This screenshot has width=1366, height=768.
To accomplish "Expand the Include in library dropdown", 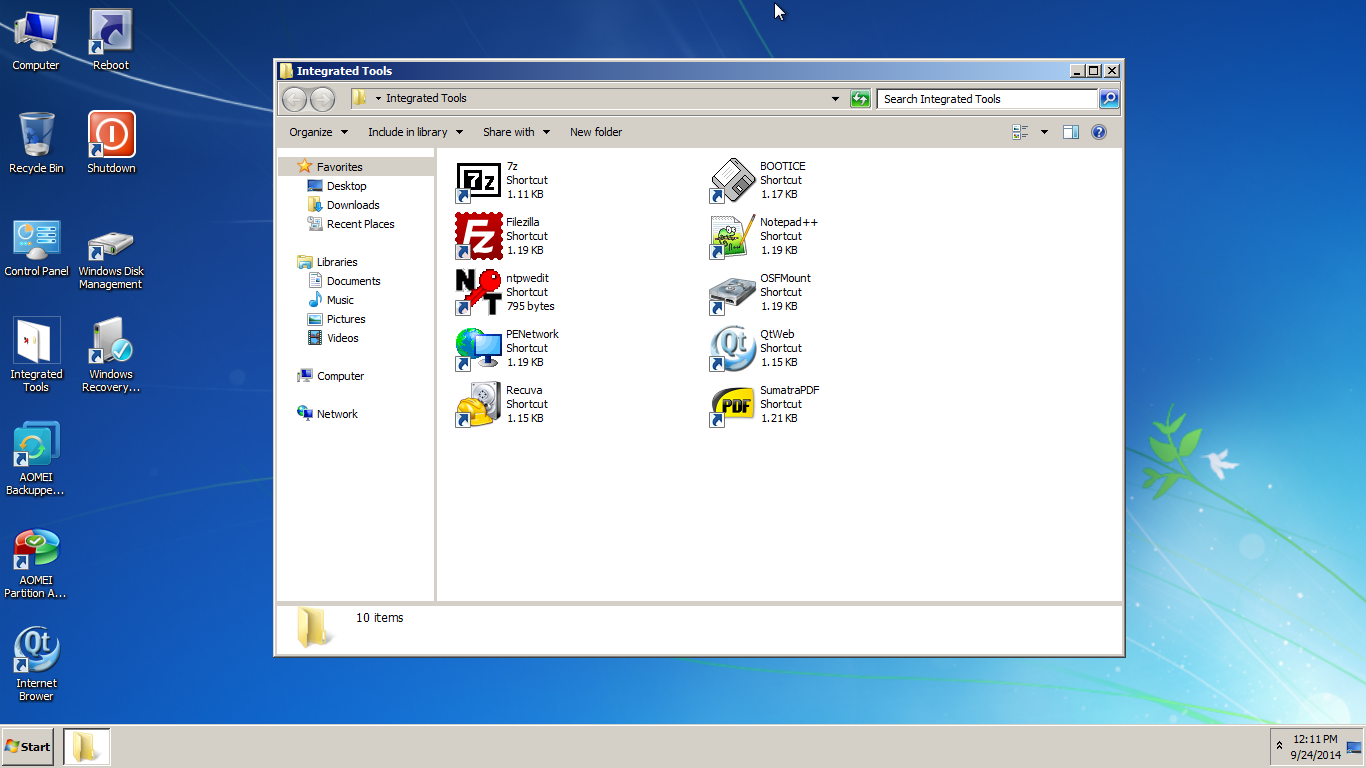I will 415,132.
